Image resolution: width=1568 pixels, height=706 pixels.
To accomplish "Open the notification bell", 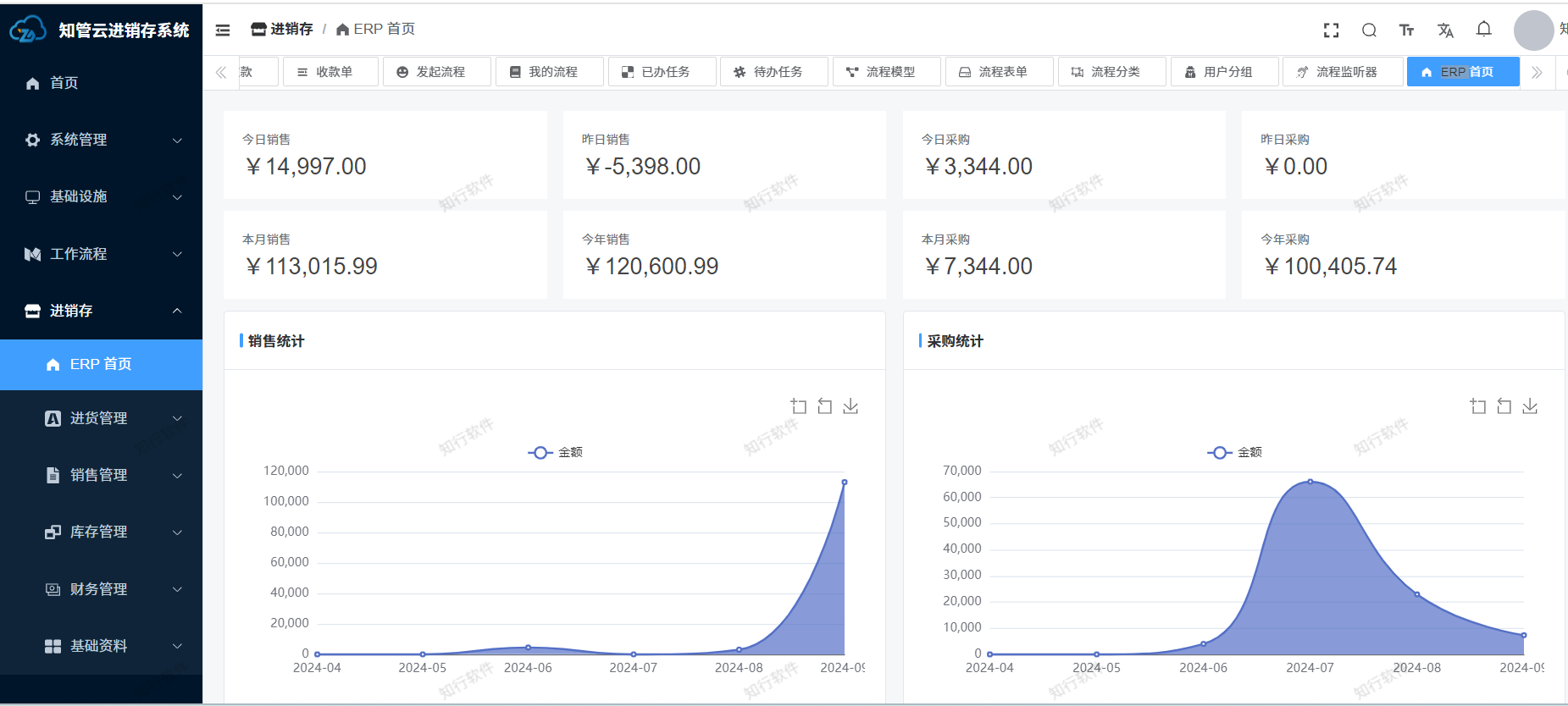I will pyautogui.click(x=1483, y=30).
